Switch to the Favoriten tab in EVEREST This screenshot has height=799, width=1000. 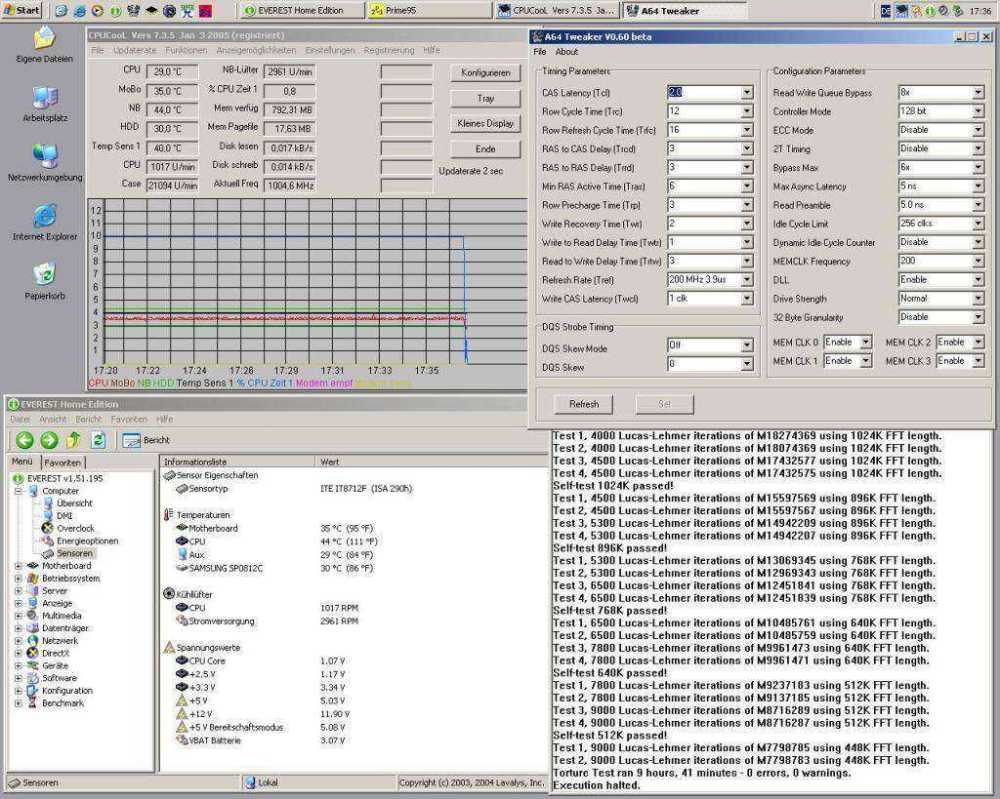62,462
